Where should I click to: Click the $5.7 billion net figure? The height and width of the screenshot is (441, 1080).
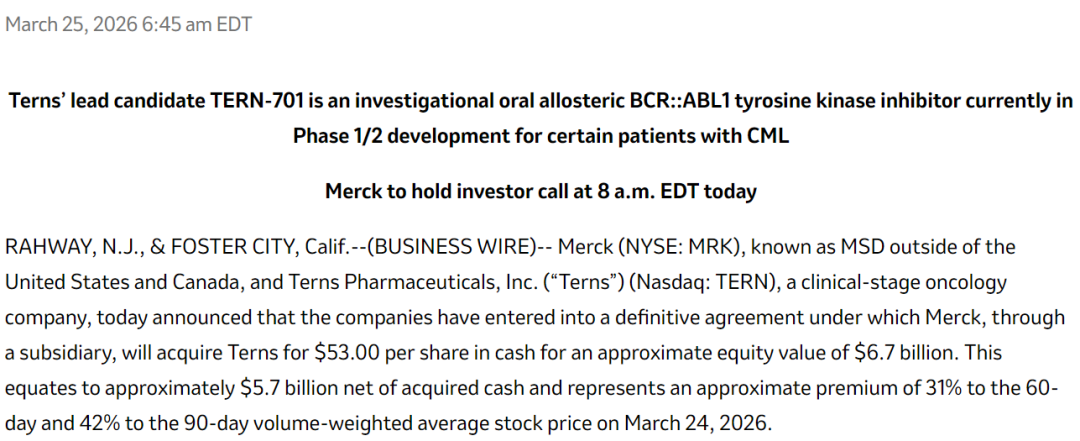[x=297, y=389]
